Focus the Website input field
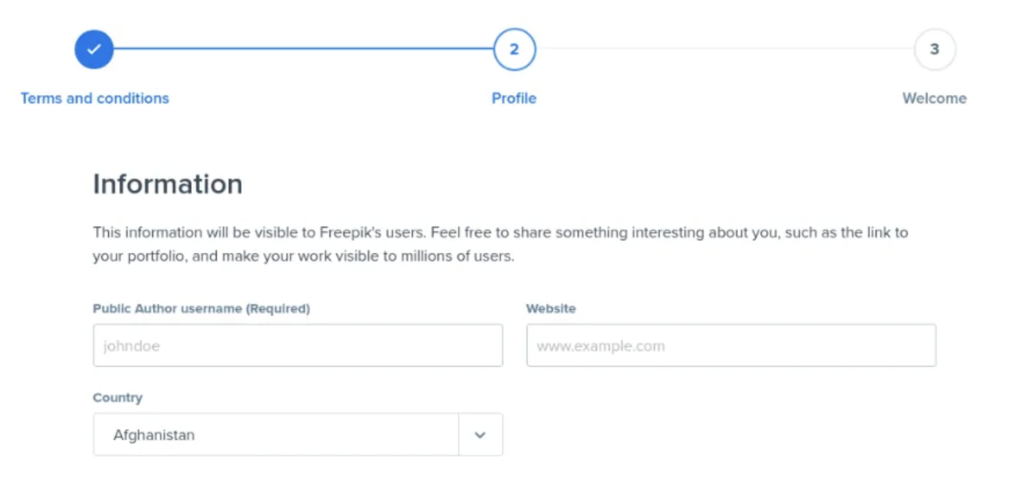Screen dimensions: 1024x490 [731, 346]
